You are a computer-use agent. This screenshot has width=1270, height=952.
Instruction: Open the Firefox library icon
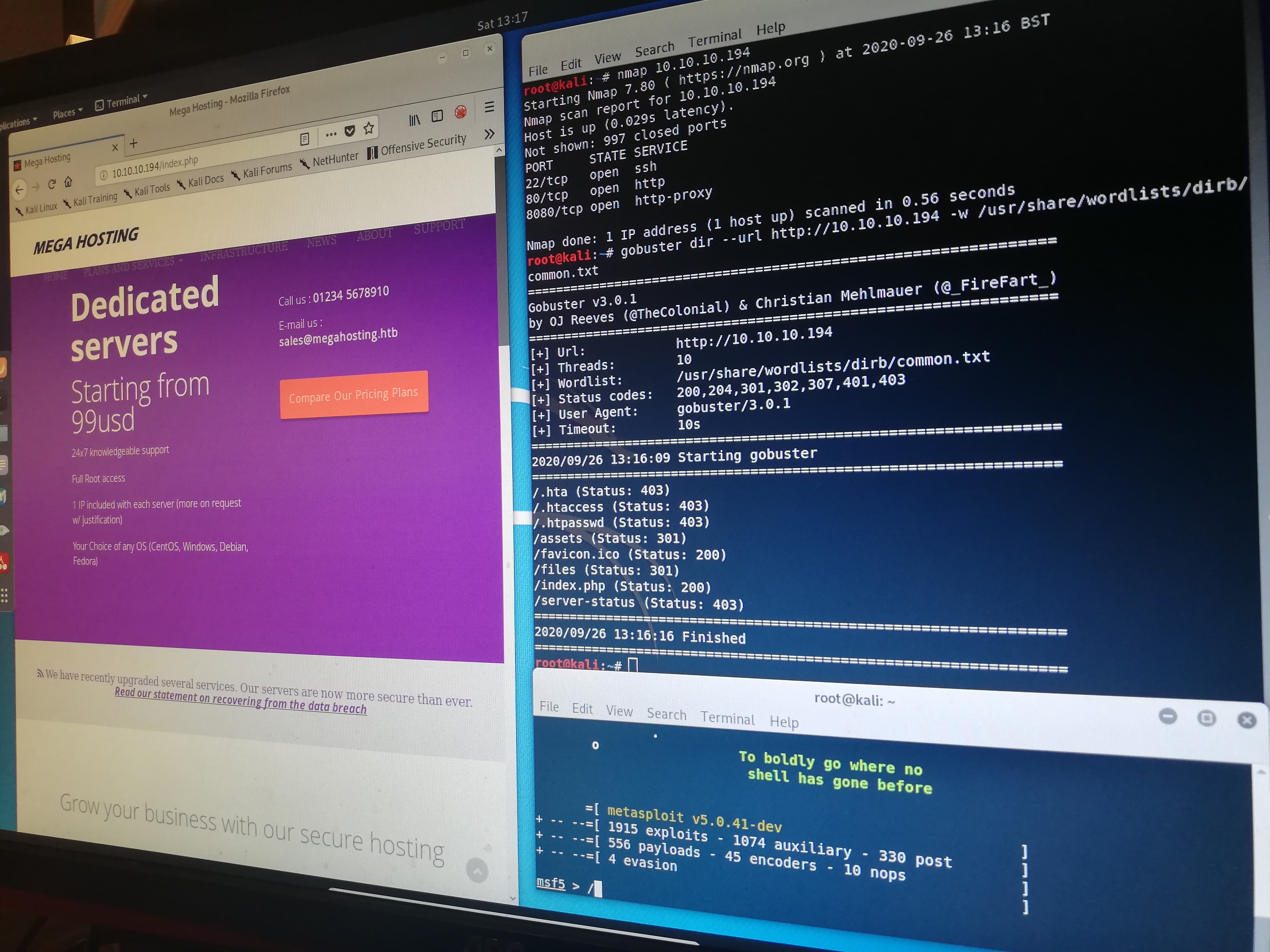tap(415, 120)
